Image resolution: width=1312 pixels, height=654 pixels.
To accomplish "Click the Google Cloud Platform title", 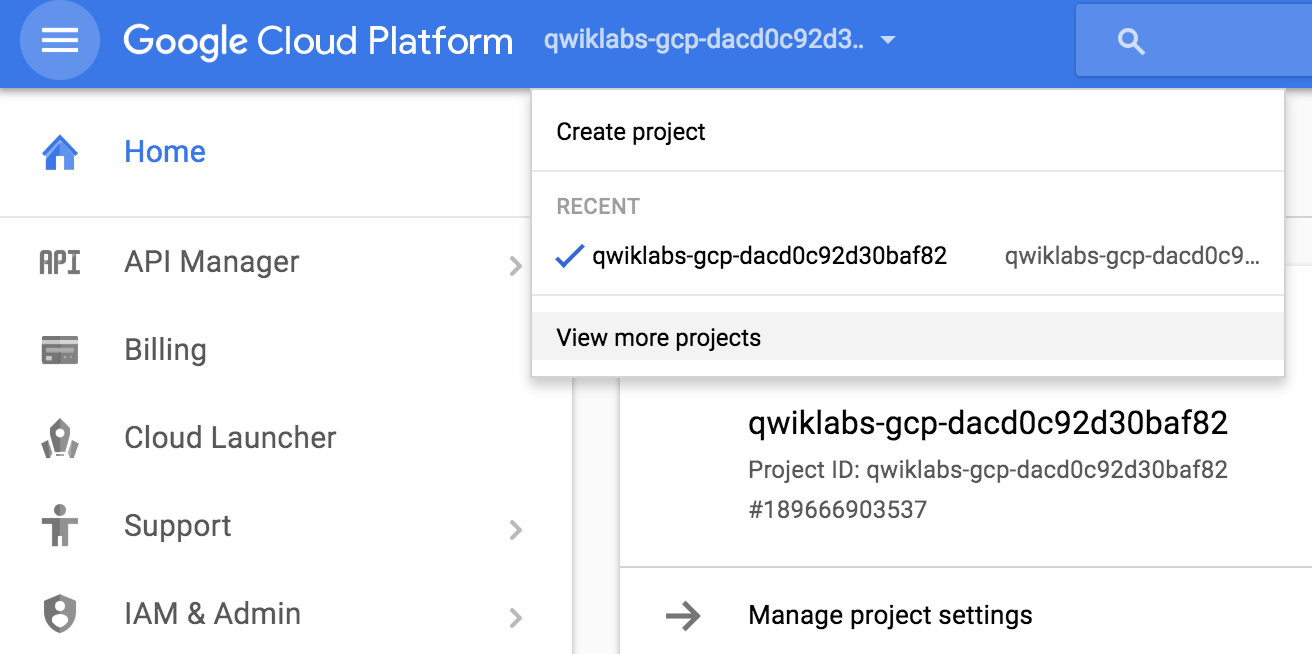I will coord(318,41).
